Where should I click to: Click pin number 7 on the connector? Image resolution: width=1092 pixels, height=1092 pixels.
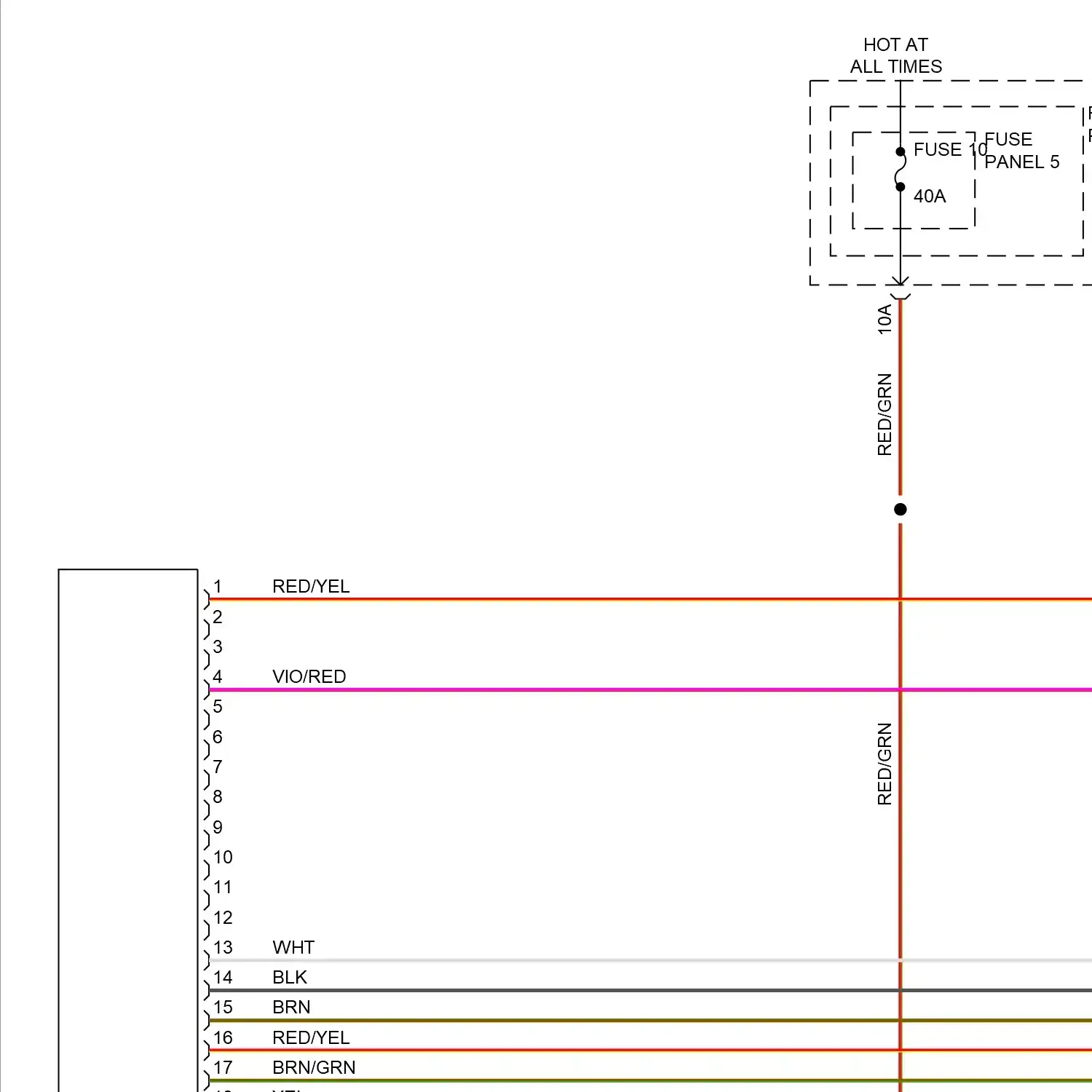coord(217,767)
